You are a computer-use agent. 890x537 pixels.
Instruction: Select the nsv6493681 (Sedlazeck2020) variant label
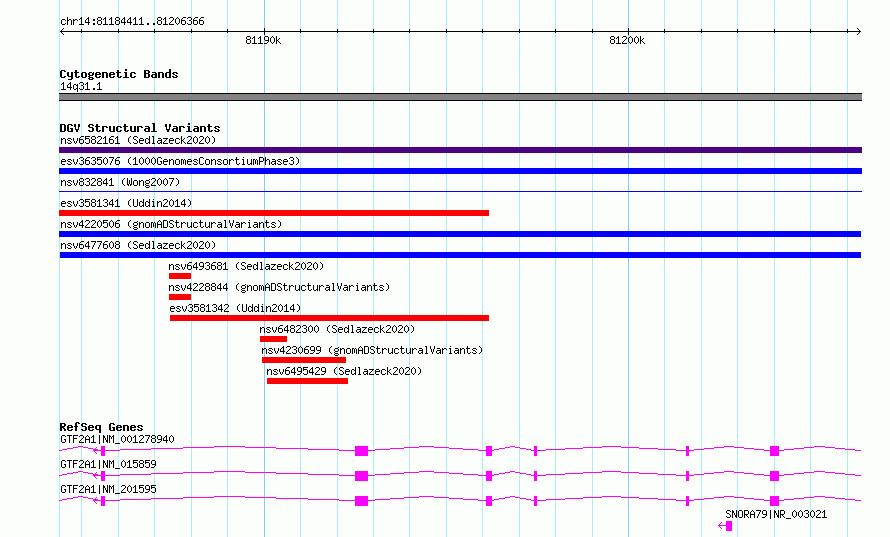(x=246, y=266)
